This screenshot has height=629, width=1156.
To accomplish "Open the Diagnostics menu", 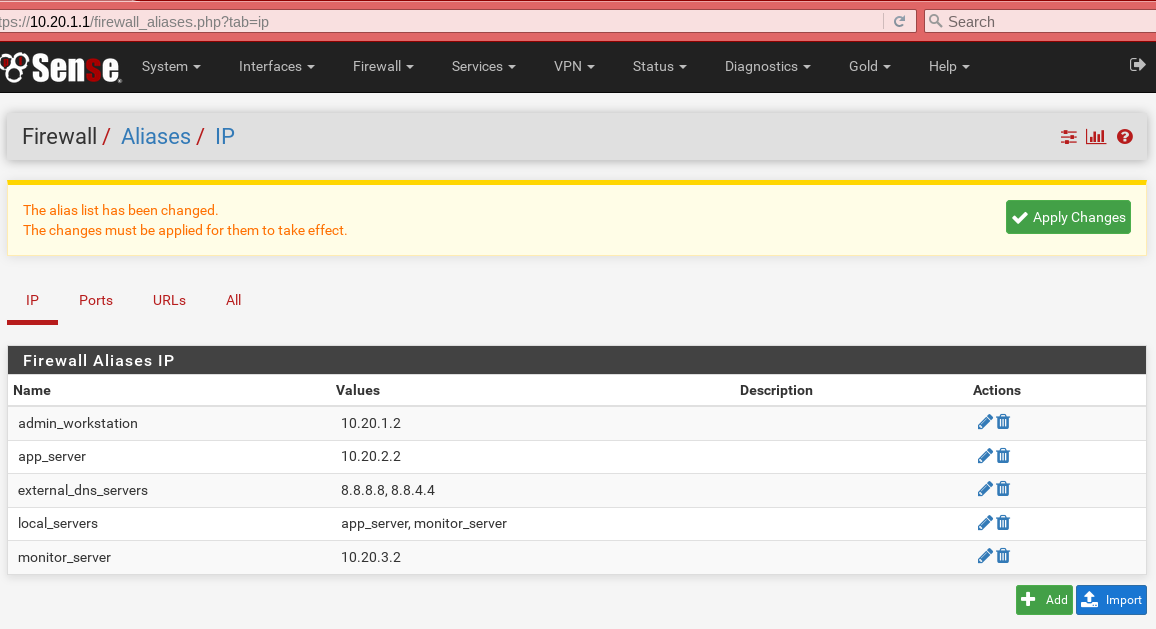I will 767,66.
